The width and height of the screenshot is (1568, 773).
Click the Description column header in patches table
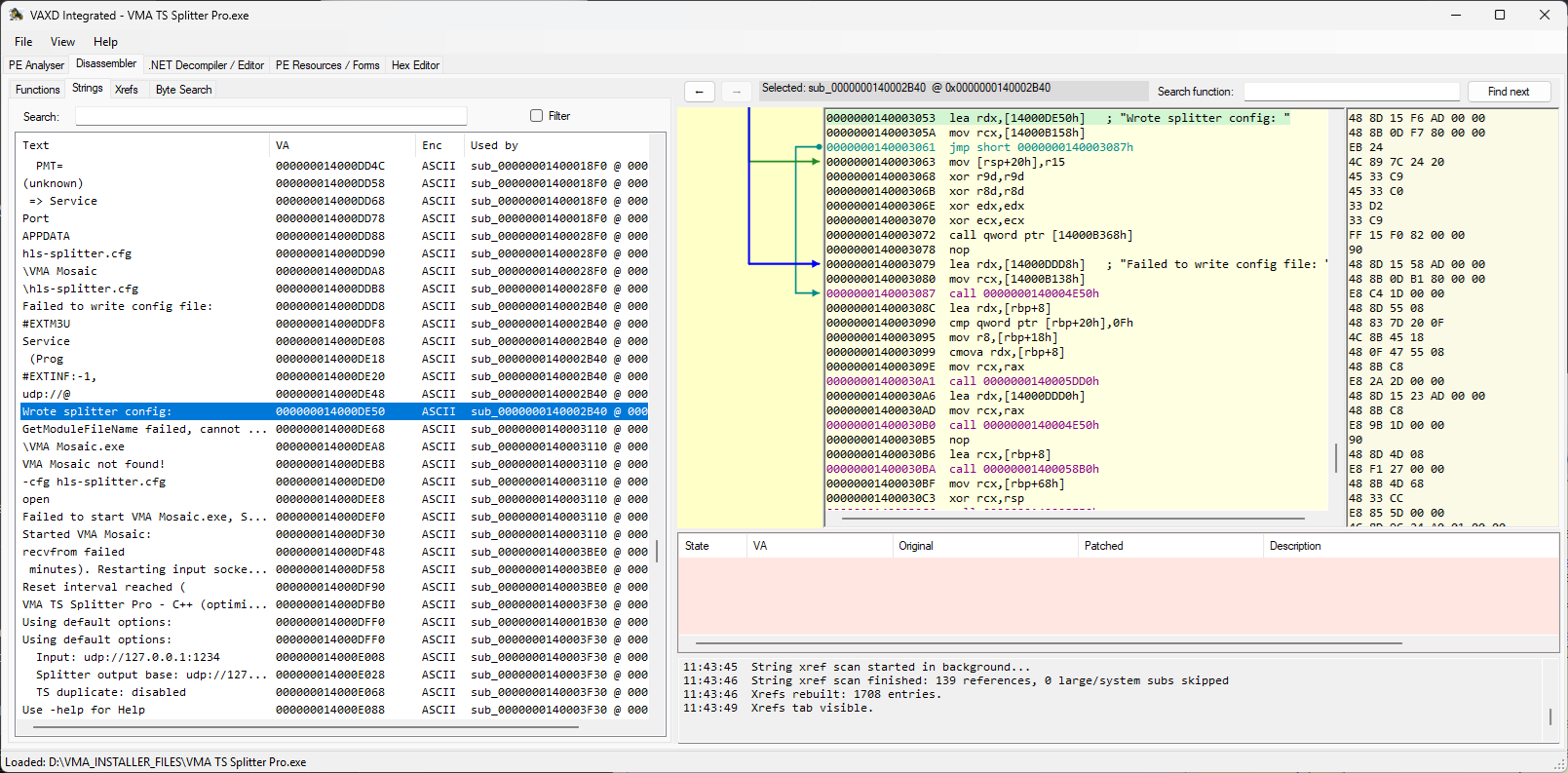1410,546
